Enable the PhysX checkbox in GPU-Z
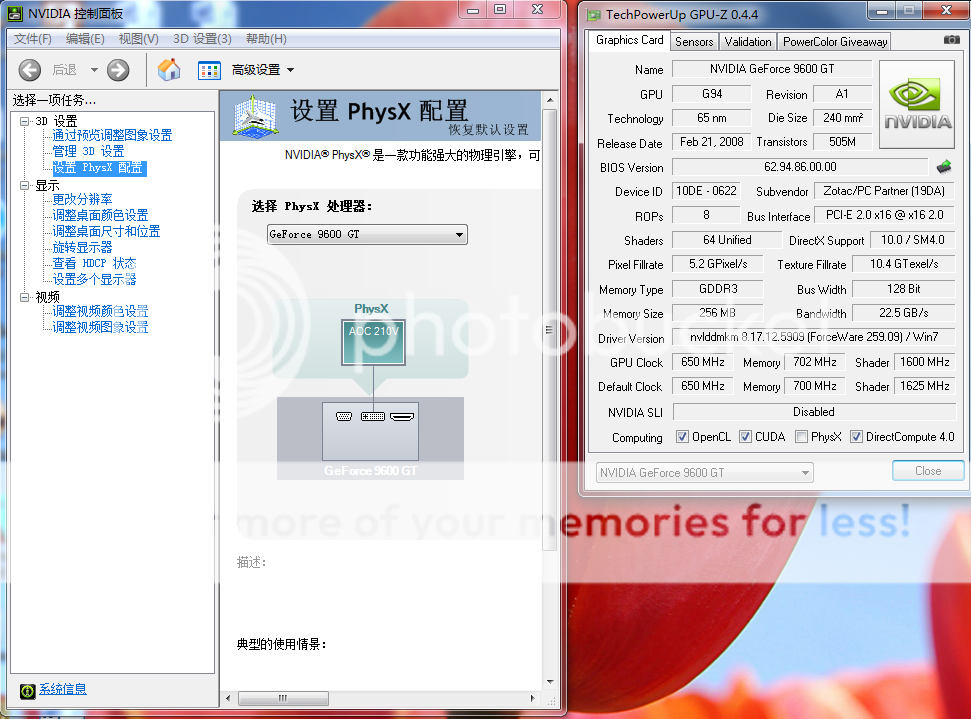 802,437
